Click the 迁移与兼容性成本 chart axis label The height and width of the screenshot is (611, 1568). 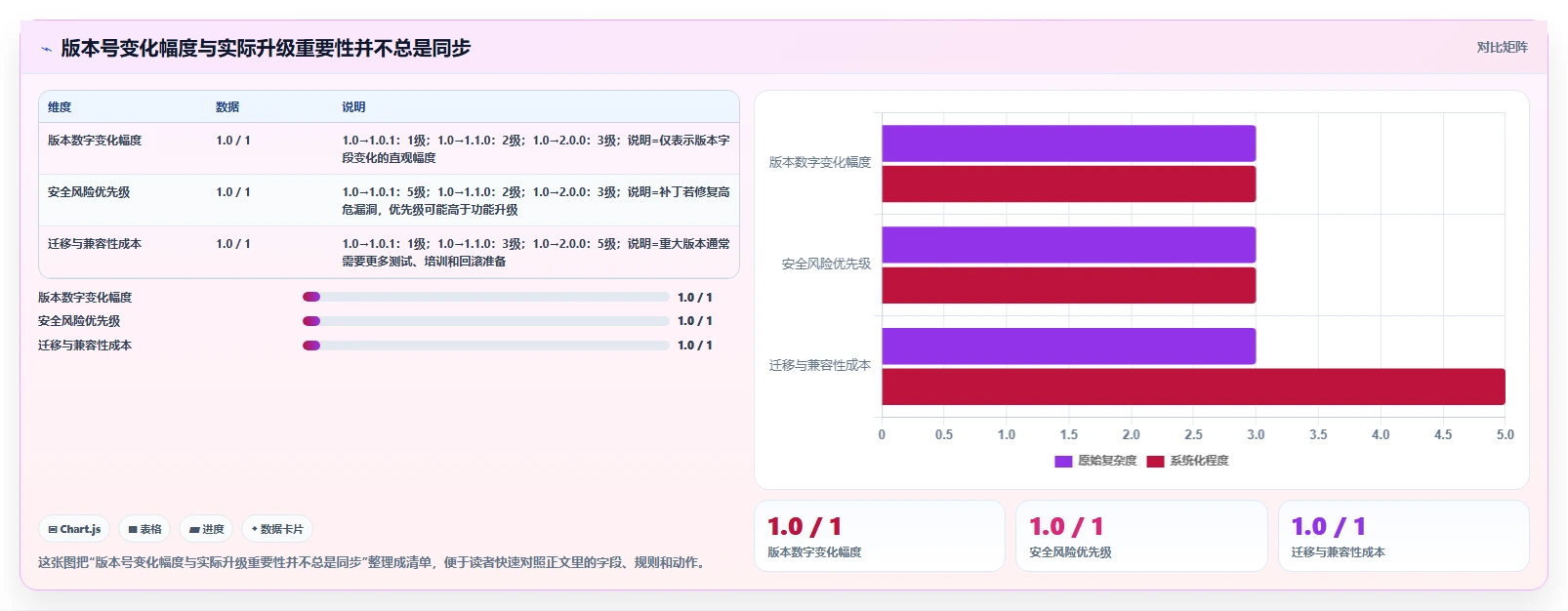point(820,366)
